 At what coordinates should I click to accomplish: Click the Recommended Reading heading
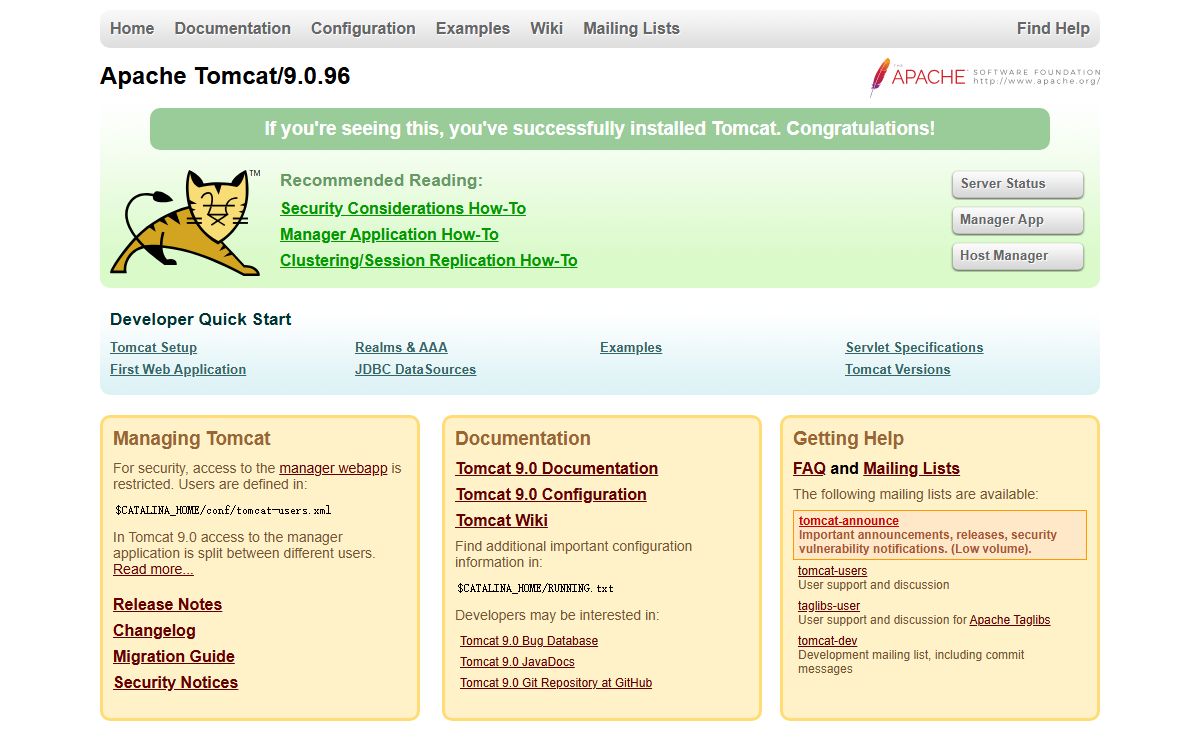(381, 180)
